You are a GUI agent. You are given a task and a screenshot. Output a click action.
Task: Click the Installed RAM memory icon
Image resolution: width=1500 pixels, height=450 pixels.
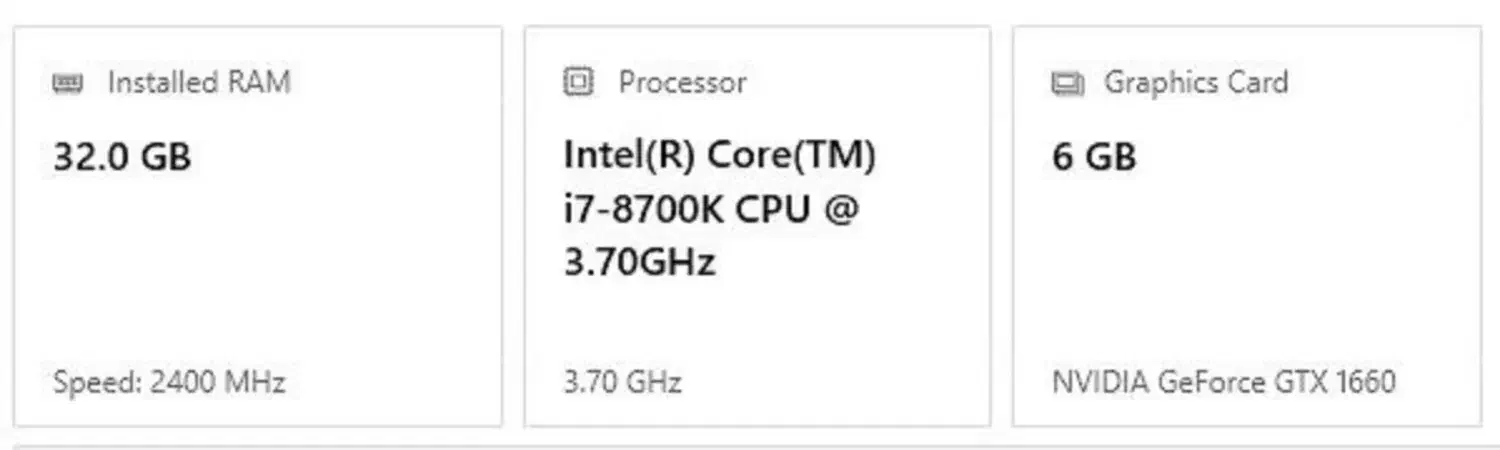click(68, 83)
